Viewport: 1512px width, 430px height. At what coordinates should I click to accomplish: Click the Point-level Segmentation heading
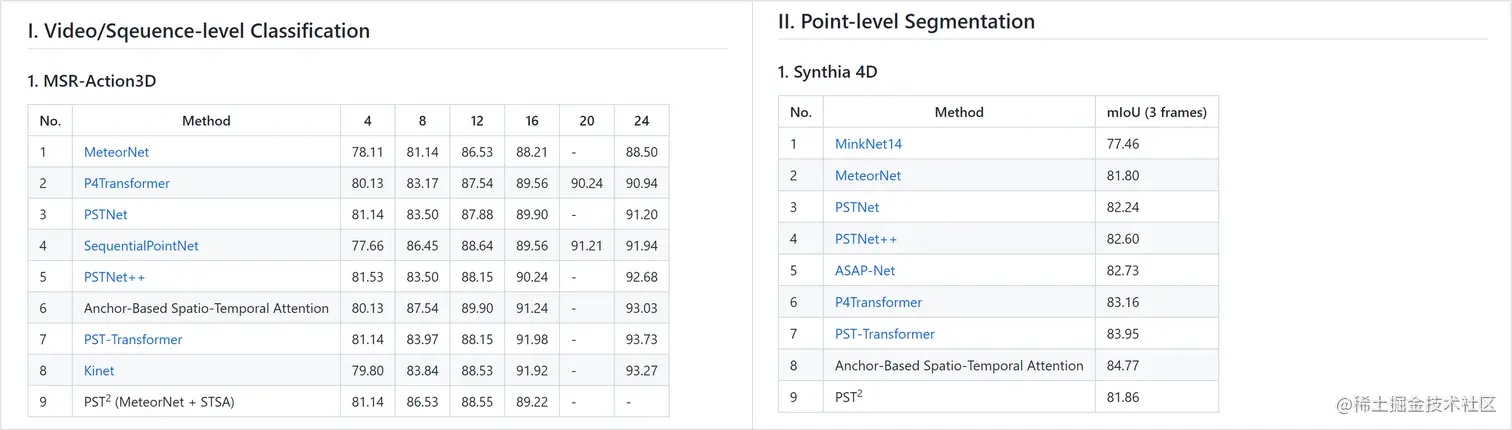tap(906, 21)
